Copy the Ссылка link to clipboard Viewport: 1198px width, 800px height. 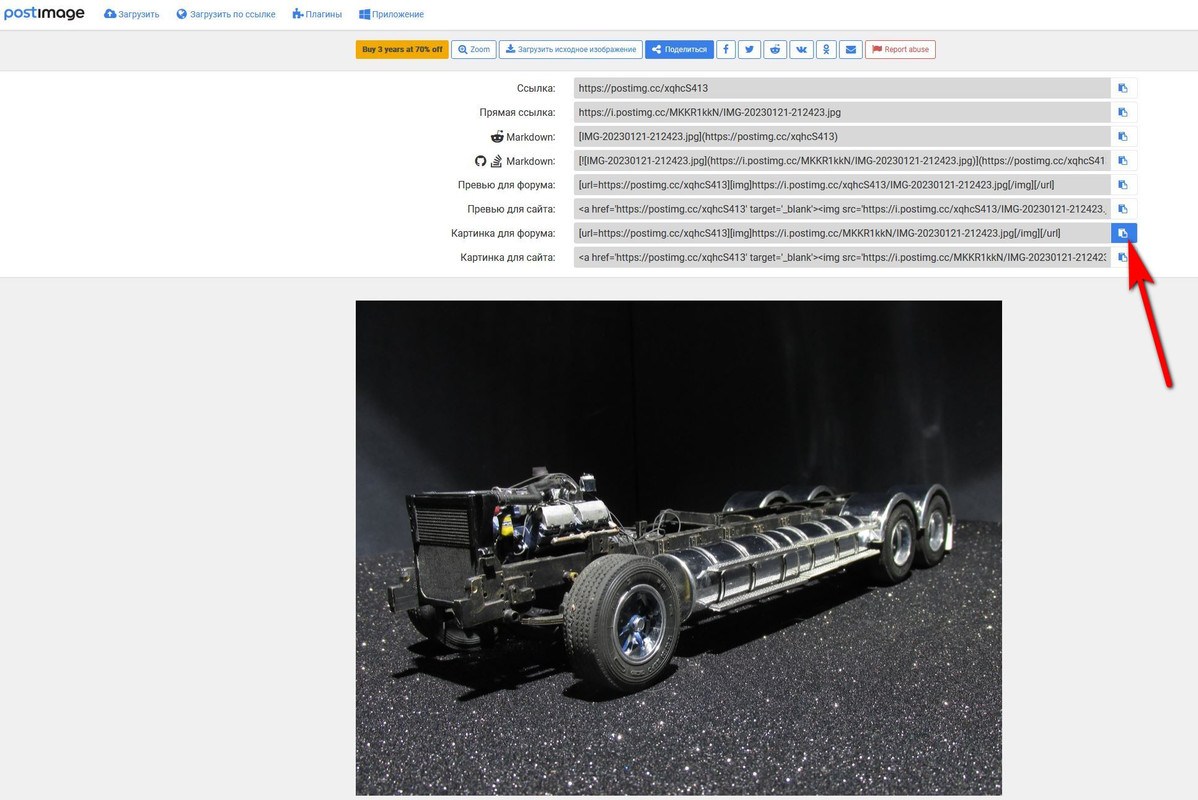1123,88
